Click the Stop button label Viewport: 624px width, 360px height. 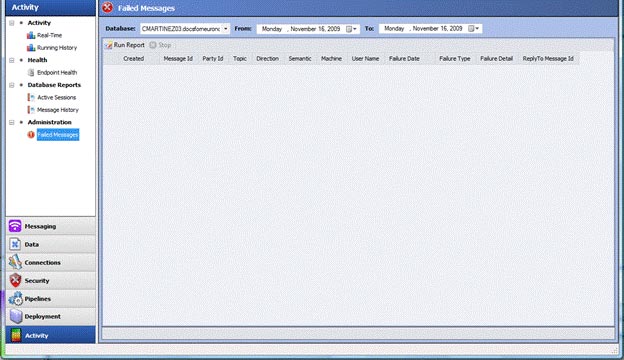tap(165, 45)
